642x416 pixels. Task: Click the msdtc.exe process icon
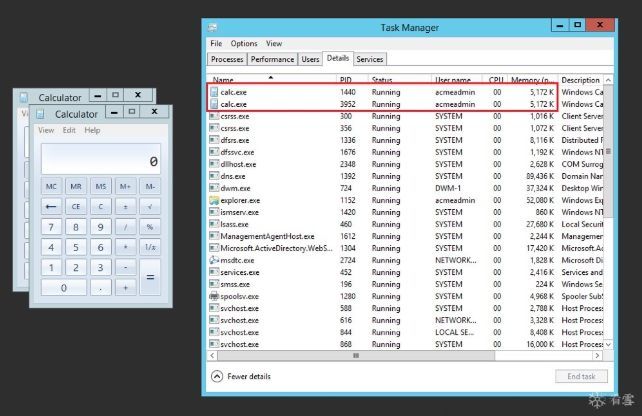click(214, 260)
